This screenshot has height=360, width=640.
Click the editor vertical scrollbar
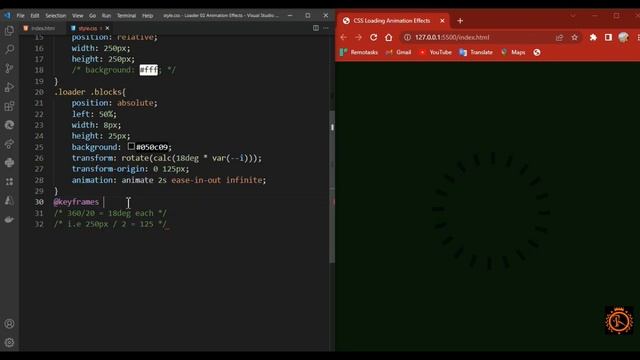(x=332, y=187)
